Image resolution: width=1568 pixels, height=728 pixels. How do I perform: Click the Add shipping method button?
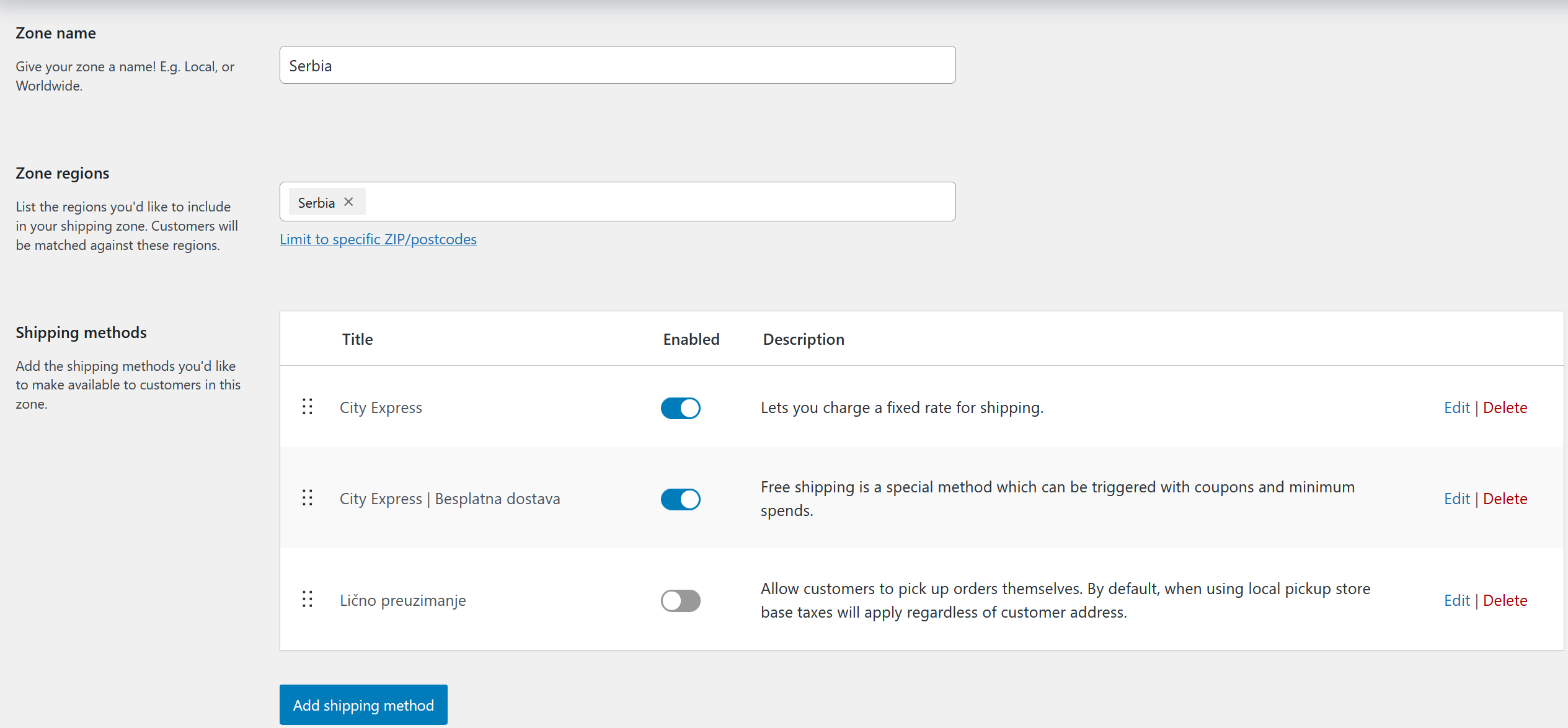(363, 705)
